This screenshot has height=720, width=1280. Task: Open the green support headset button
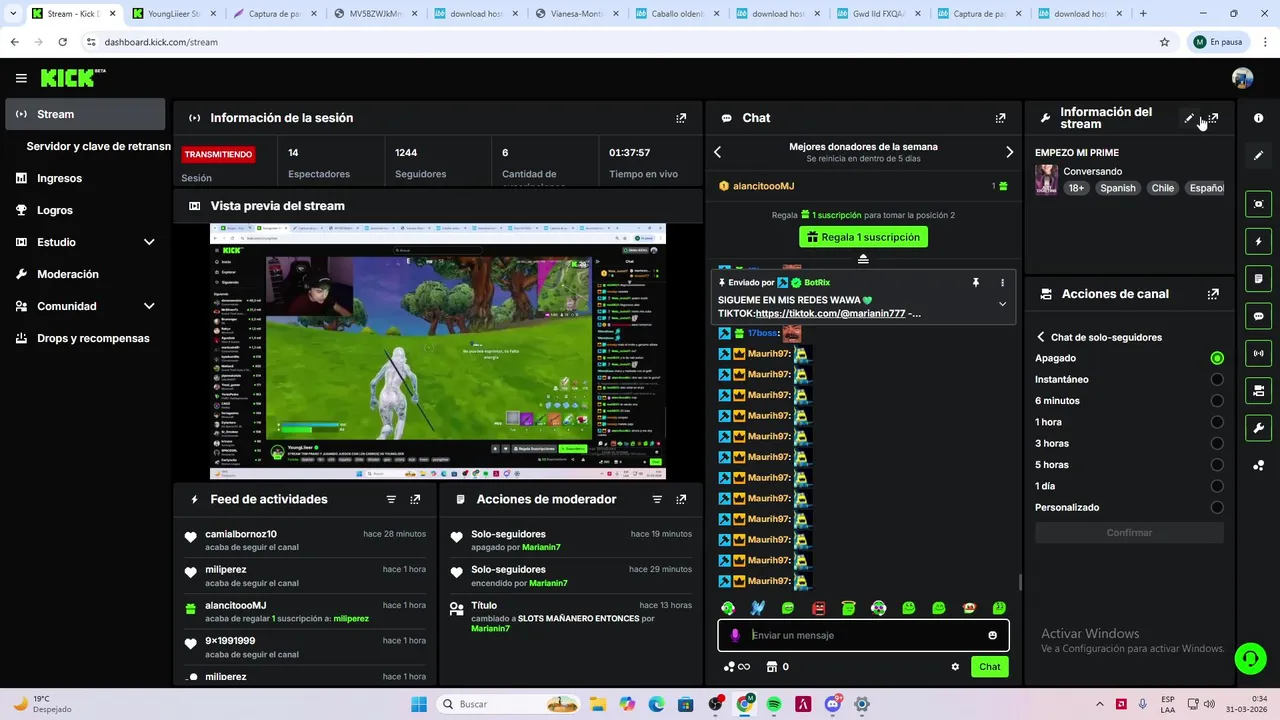(1250, 658)
